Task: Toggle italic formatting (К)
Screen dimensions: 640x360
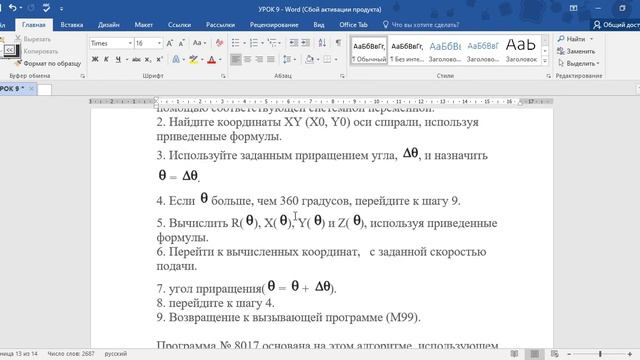Action: 106,60
